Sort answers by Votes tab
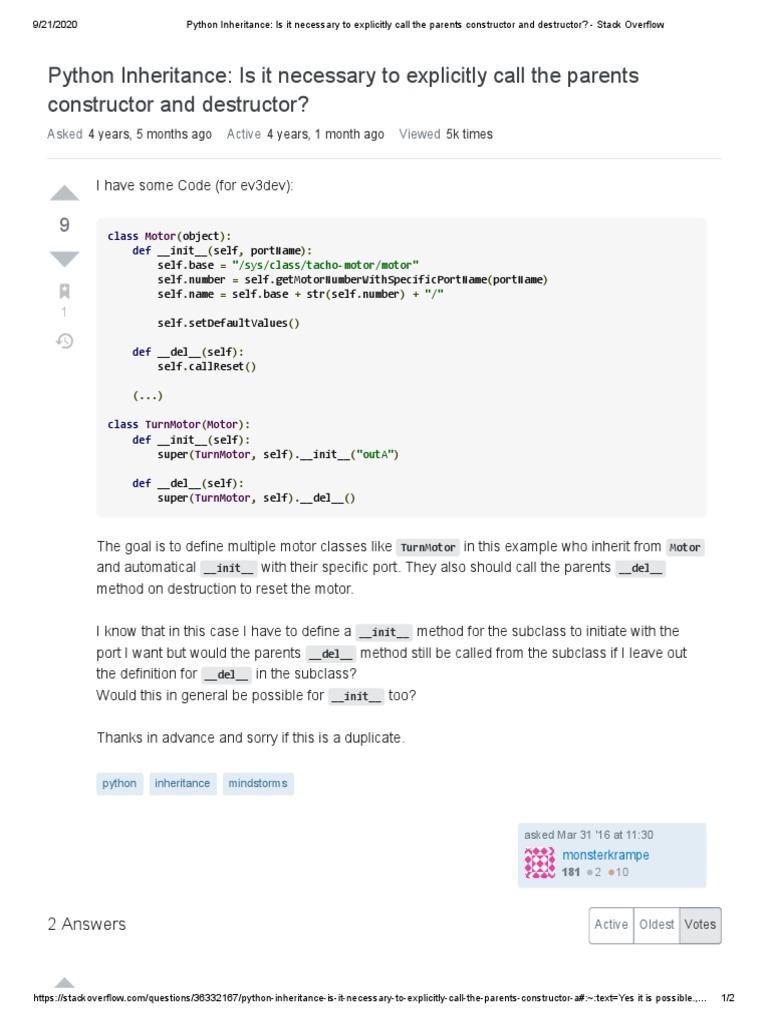 coord(700,925)
